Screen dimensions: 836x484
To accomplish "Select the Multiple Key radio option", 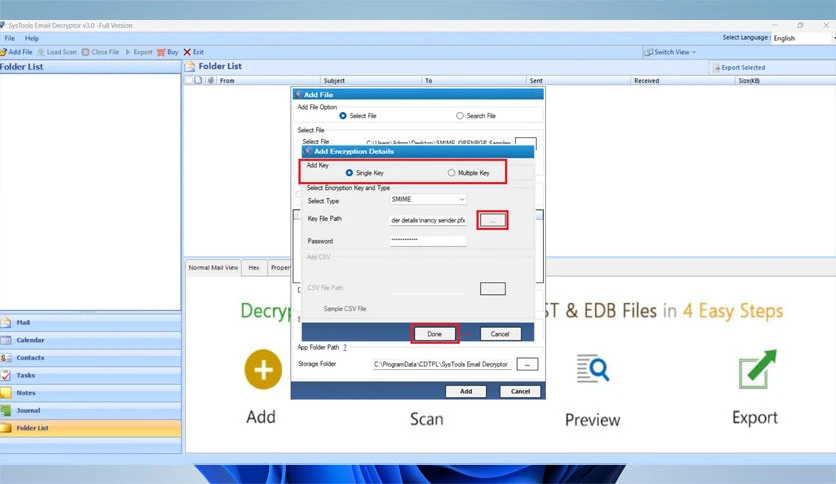I will [x=452, y=173].
